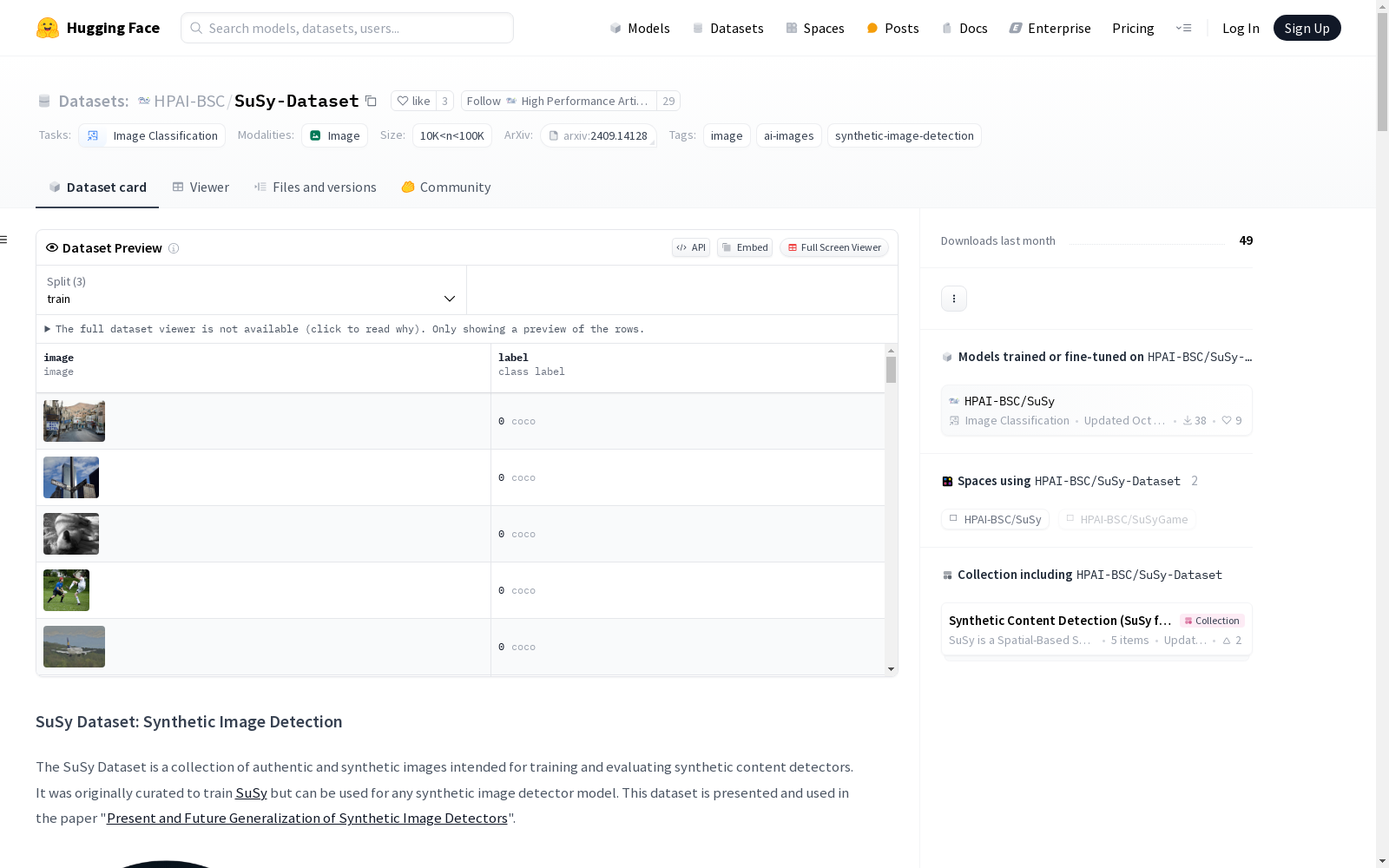Focus the search models, datasets, users field
1389x868 pixels.
[347, 28]
